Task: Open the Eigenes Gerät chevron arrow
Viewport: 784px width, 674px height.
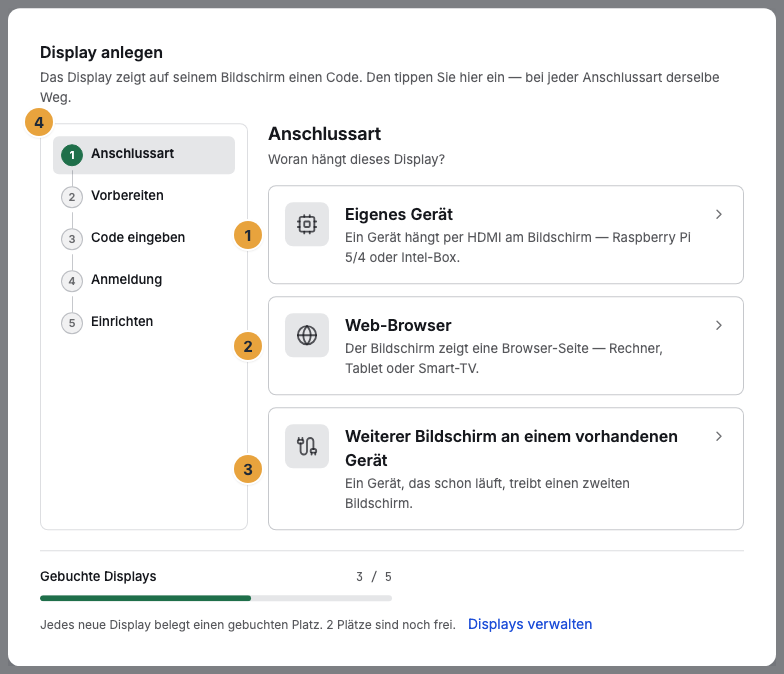Action: (x=718, y=214)
